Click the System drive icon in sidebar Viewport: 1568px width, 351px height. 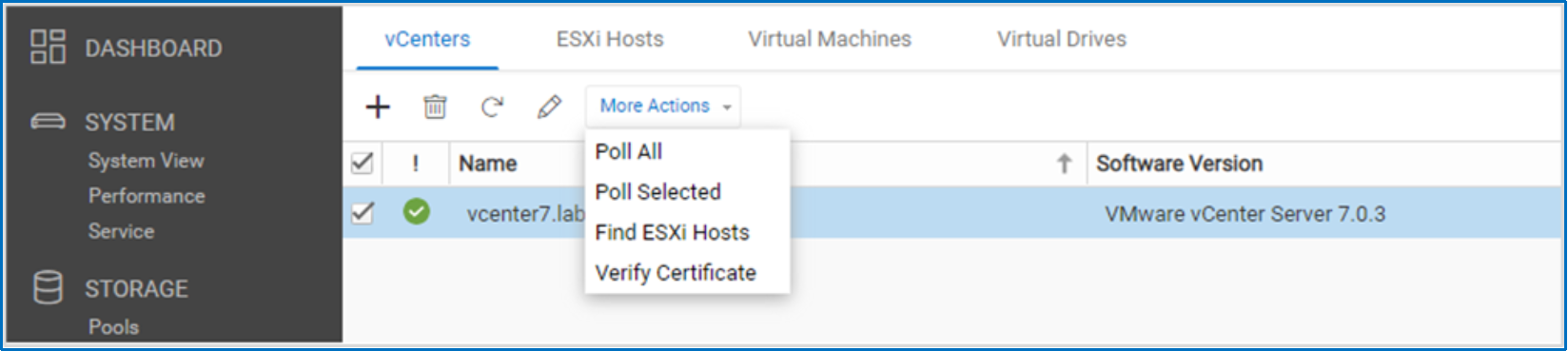pos(48,122)
